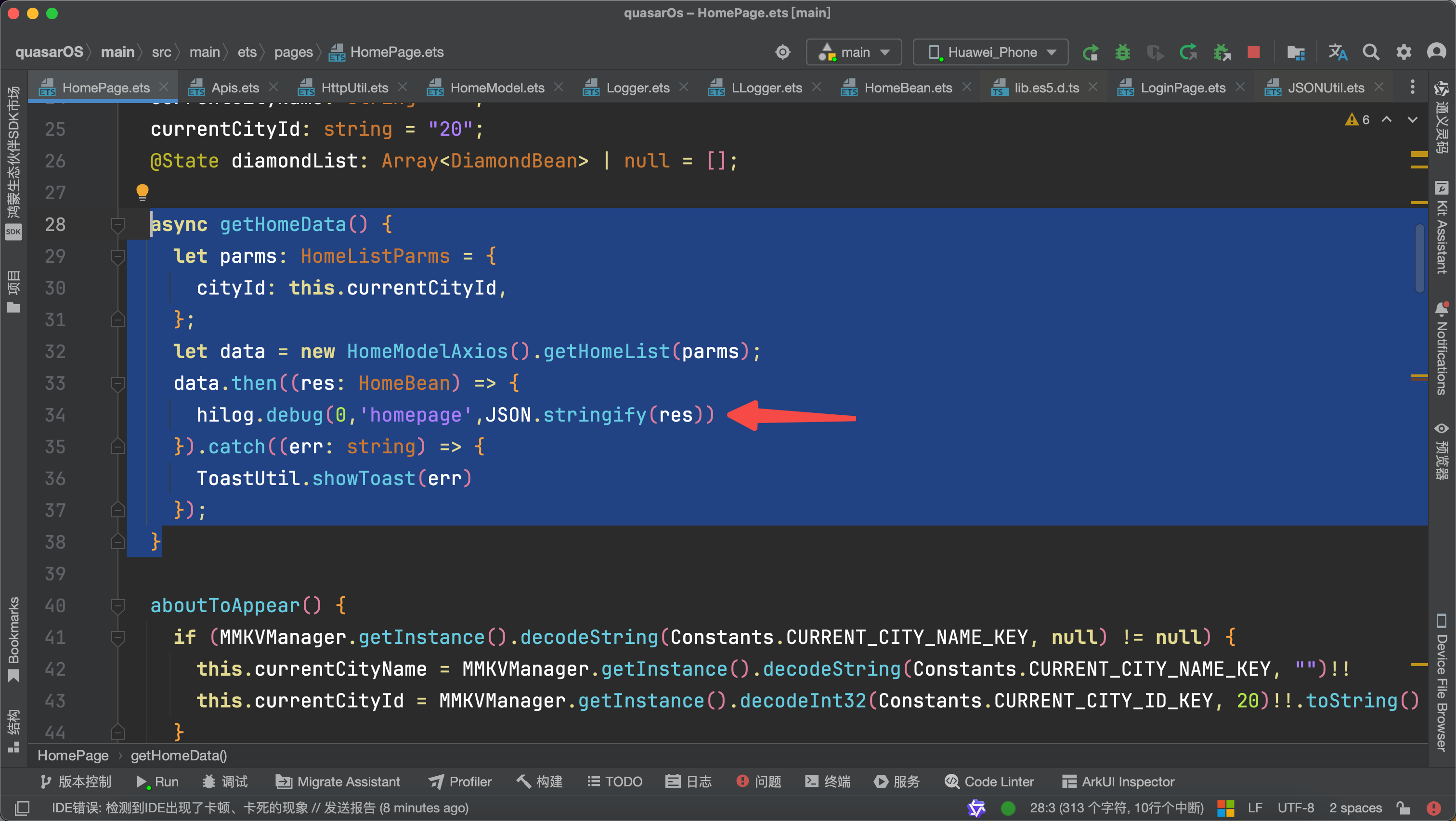Stop the running app with red square
This screenshot has width=1456, height=821.
(1254, 52)
